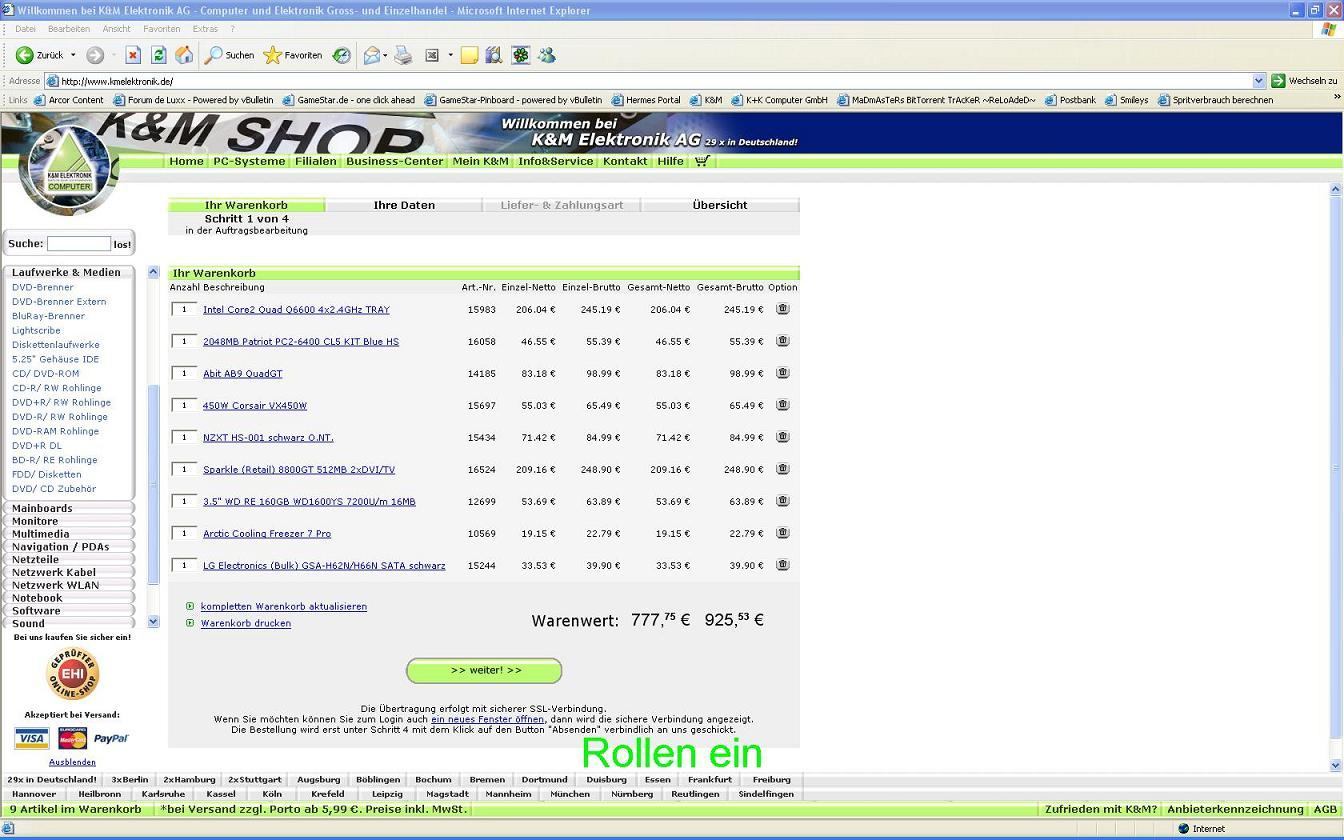Screen dimensions: 1344x840
Task: Open the Favoriten star panel
Action: 293,55
